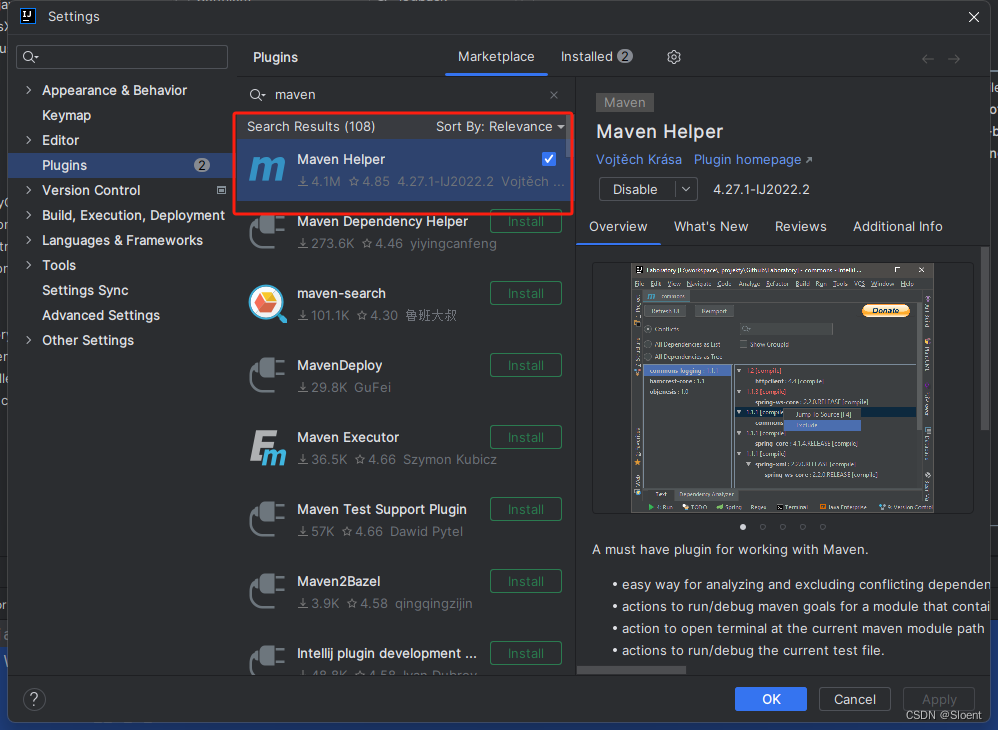Expand Build, Execution, Deployment node

click(29, 215)
